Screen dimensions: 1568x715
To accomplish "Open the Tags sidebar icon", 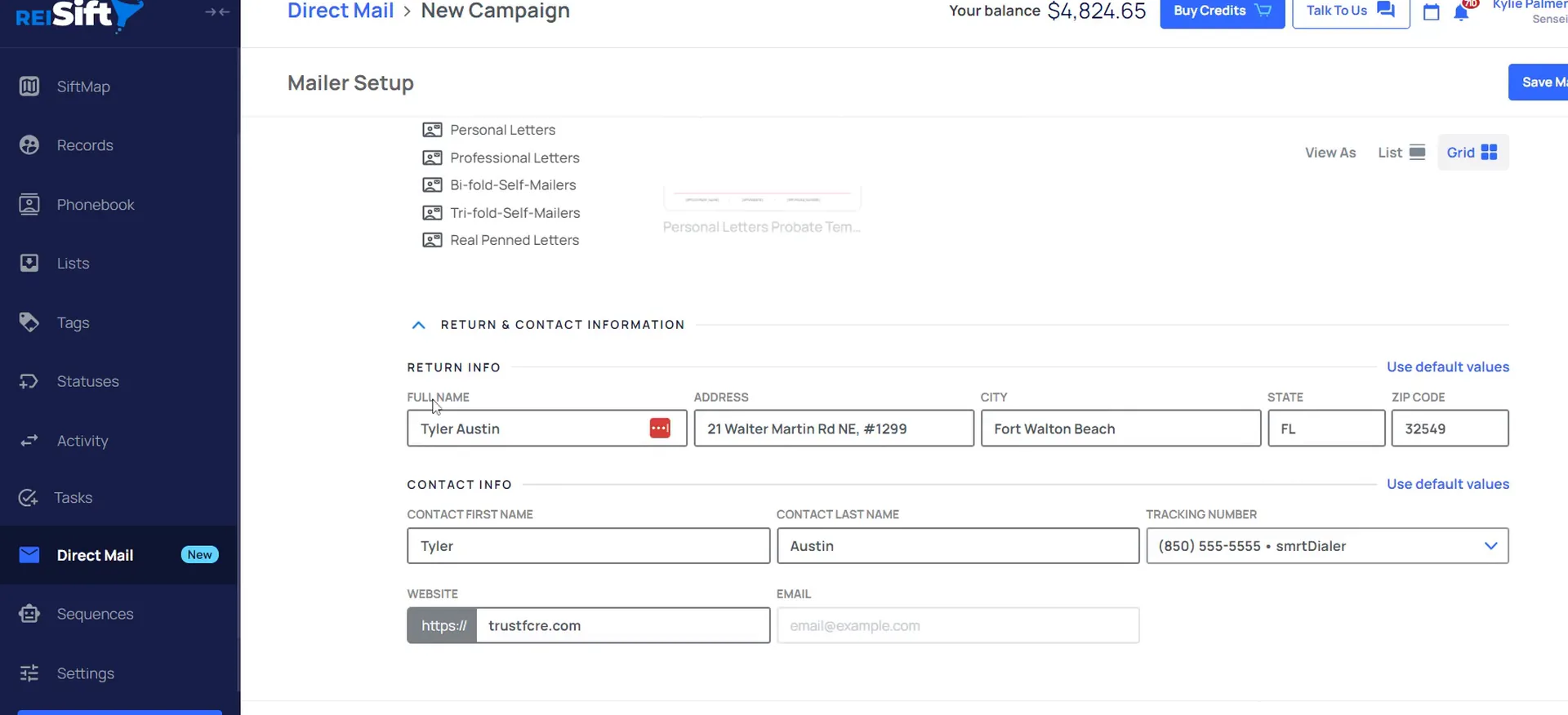I will [29, 322].
